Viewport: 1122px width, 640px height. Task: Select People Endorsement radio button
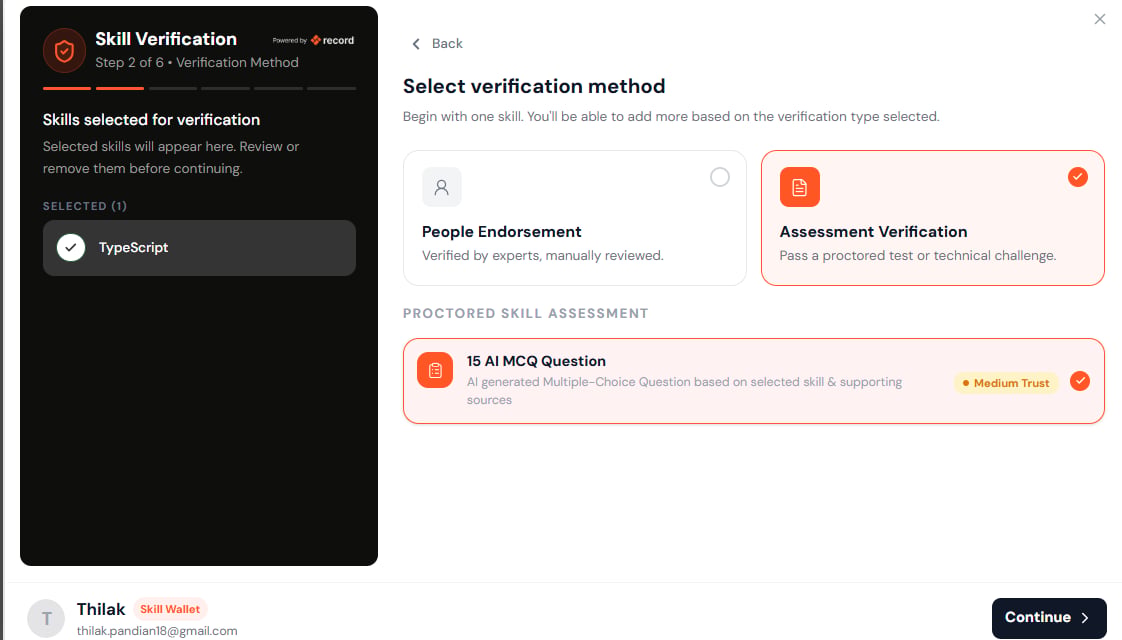point(720,177)
